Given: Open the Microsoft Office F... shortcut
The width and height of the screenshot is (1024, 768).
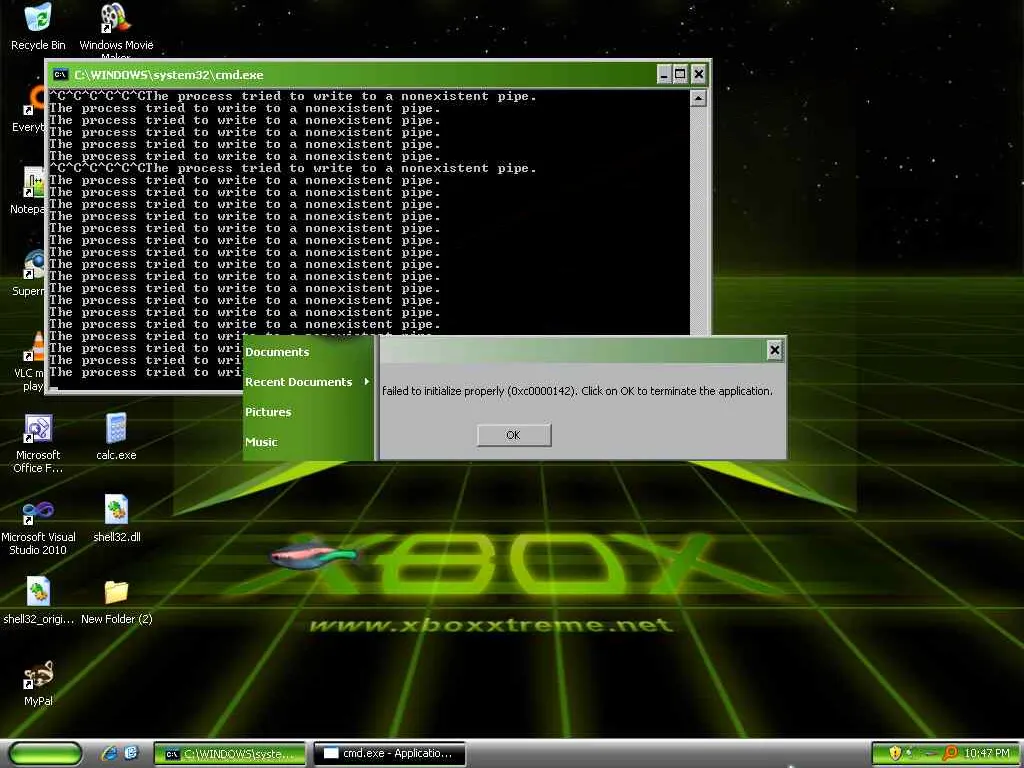Looking at the screenshot, I should (x=38, y=443).
